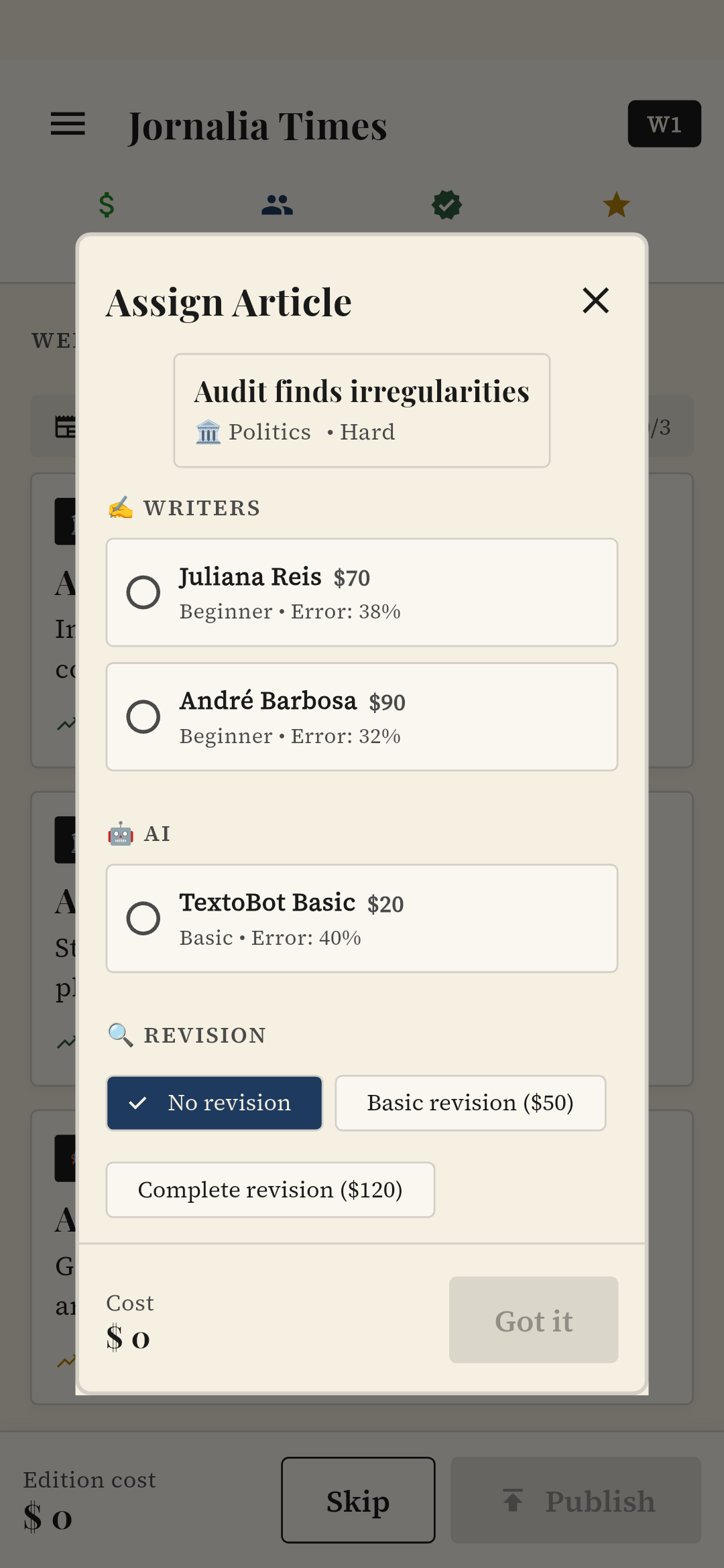The height and width of the screenshot is (1568, 724).
Task: Select the No revision option
Action: tap(215, 1103)
